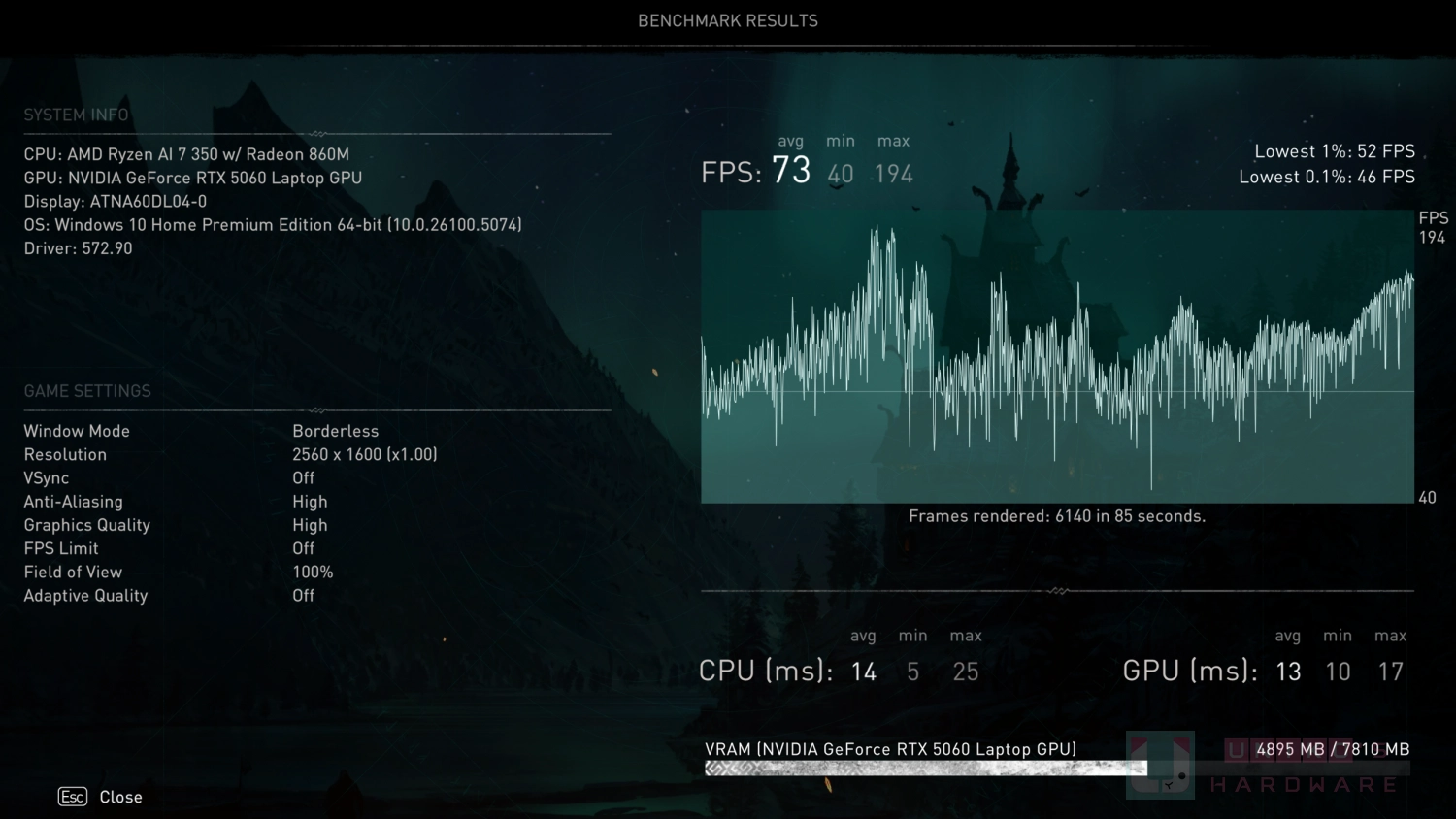
Task: Click the GAME SETTINGS heading
Action: (87, 391)
